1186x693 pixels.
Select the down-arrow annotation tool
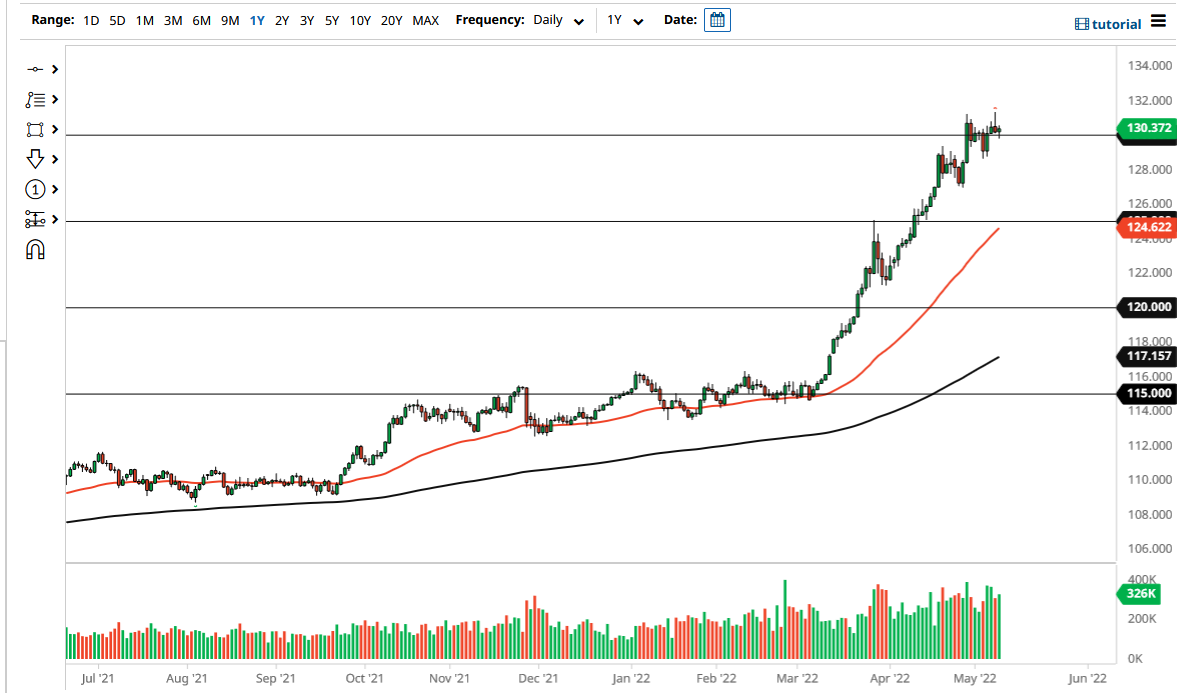[x=35, y=159]
